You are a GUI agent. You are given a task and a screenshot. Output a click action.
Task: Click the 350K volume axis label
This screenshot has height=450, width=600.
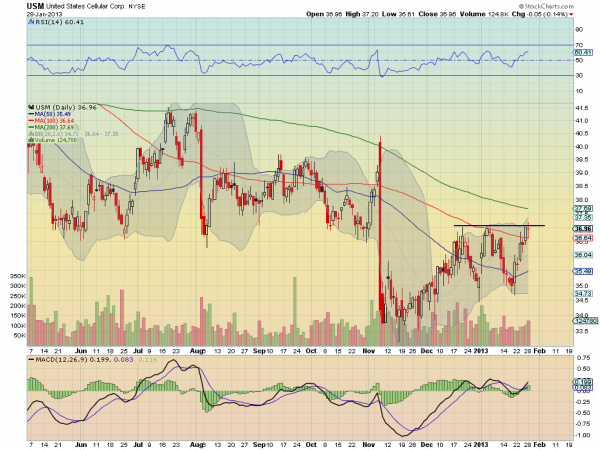tap(18, 276)
